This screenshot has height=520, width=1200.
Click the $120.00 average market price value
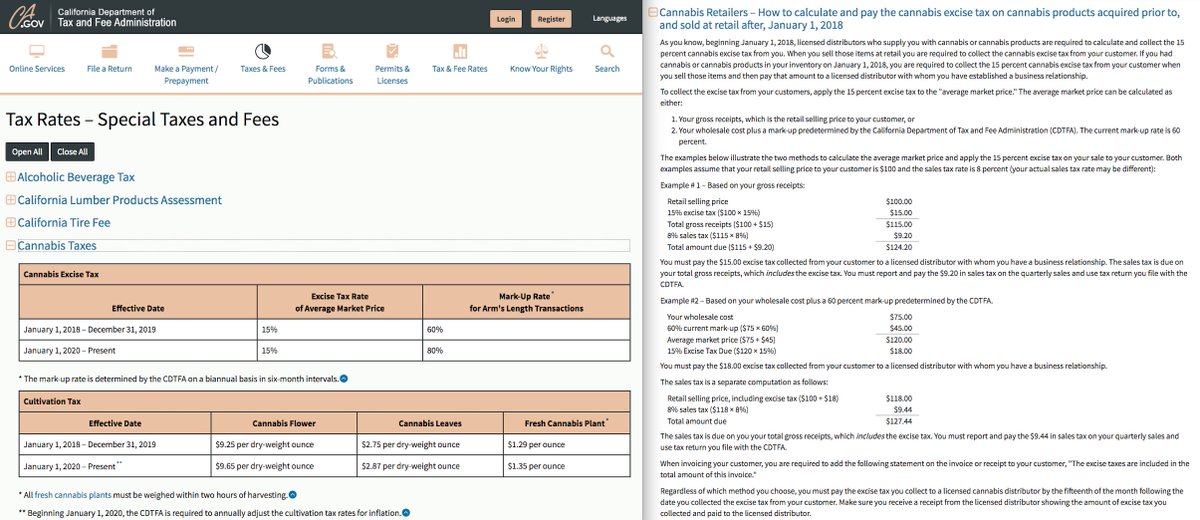899,339
